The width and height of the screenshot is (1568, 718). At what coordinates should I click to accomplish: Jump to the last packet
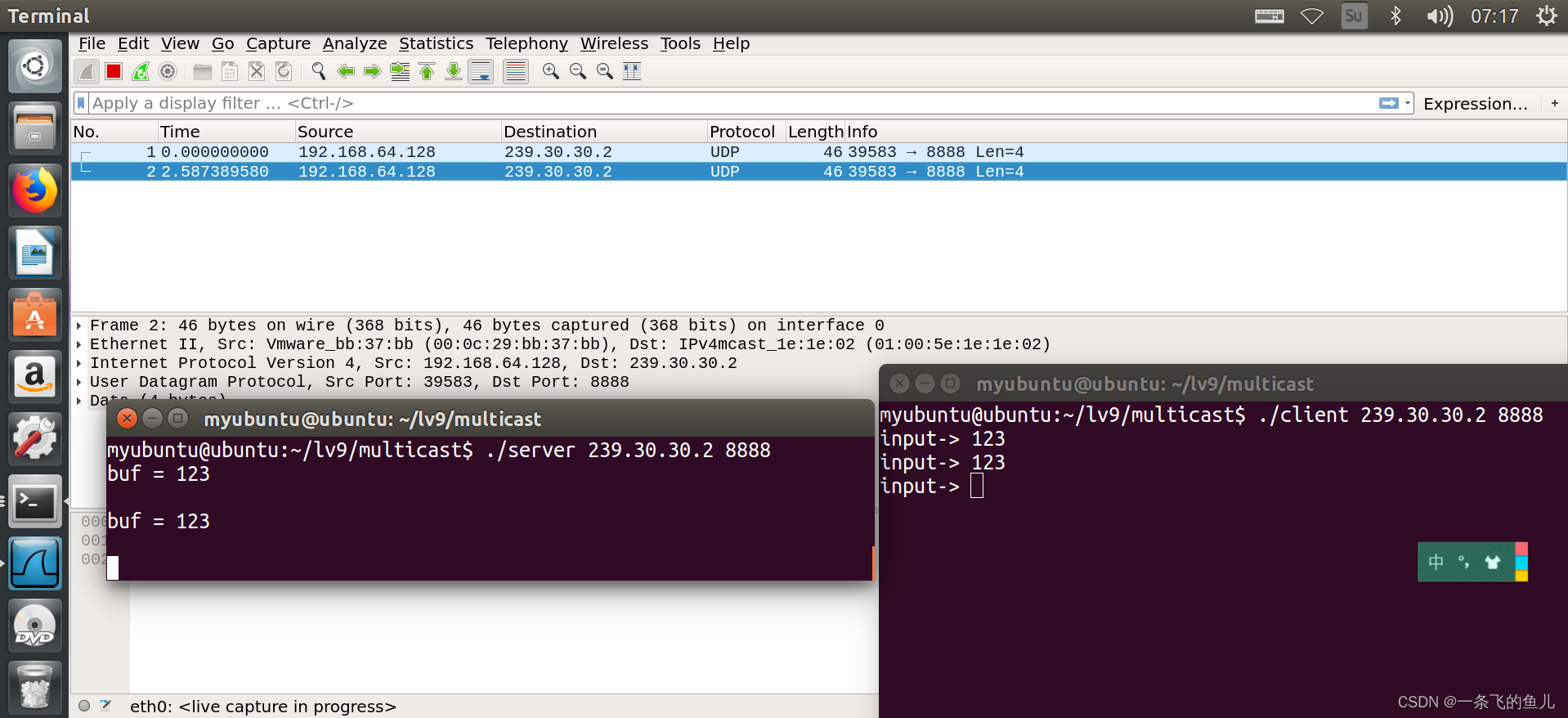click(454, 72)
